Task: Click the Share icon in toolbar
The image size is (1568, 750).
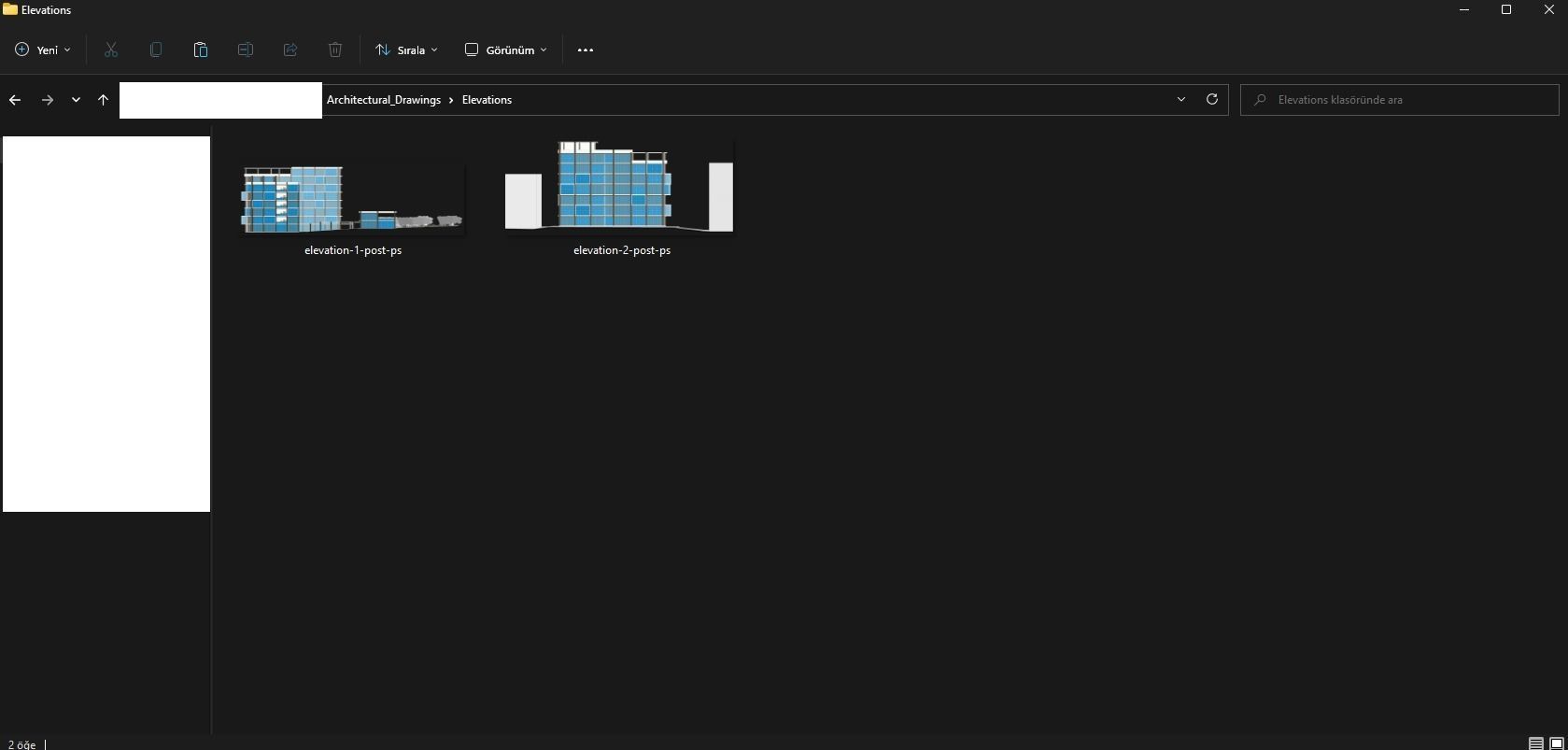Action: coord(290,50)
